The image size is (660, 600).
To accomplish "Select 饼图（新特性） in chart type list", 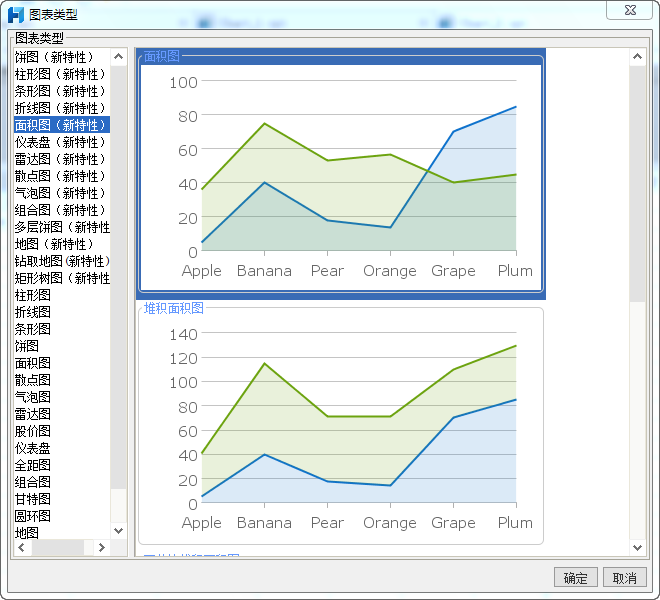I will (62, 57).
